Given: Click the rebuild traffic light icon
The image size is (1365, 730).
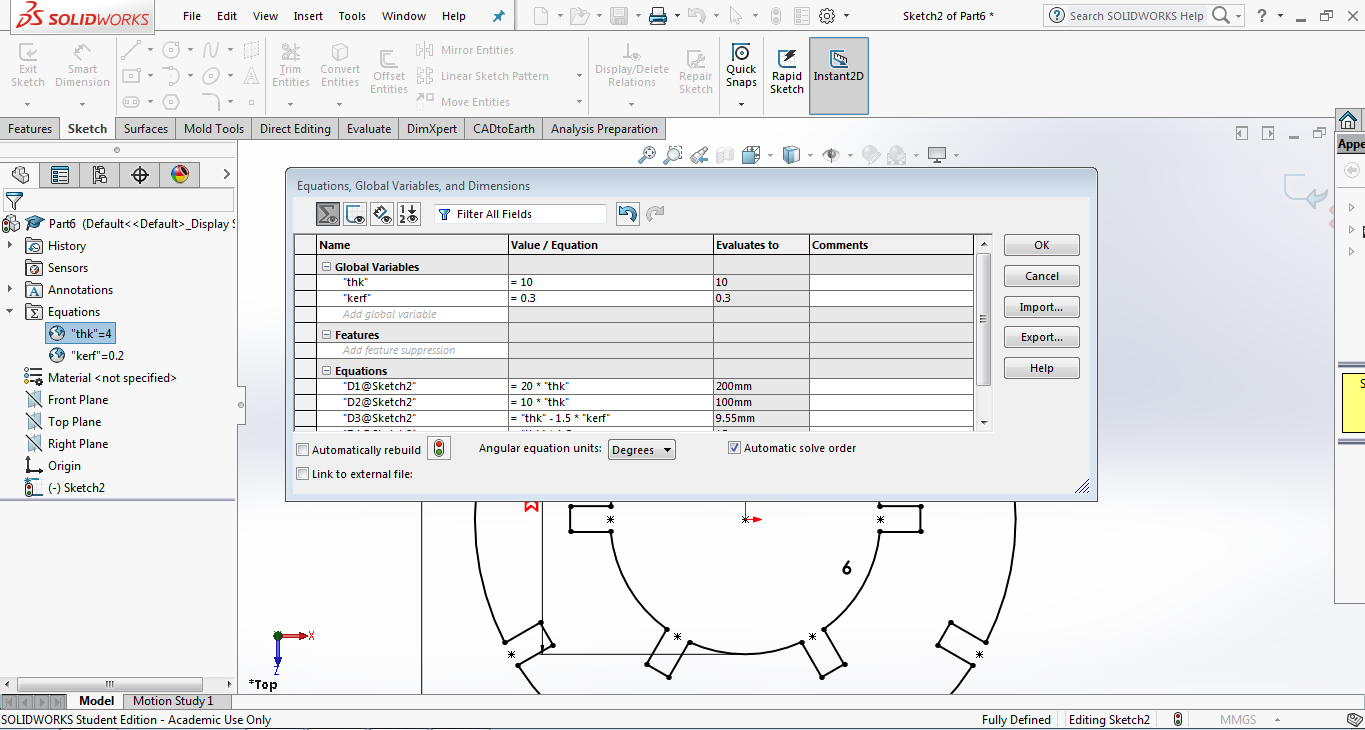Looking at the screenshot, I should [438, 449].
